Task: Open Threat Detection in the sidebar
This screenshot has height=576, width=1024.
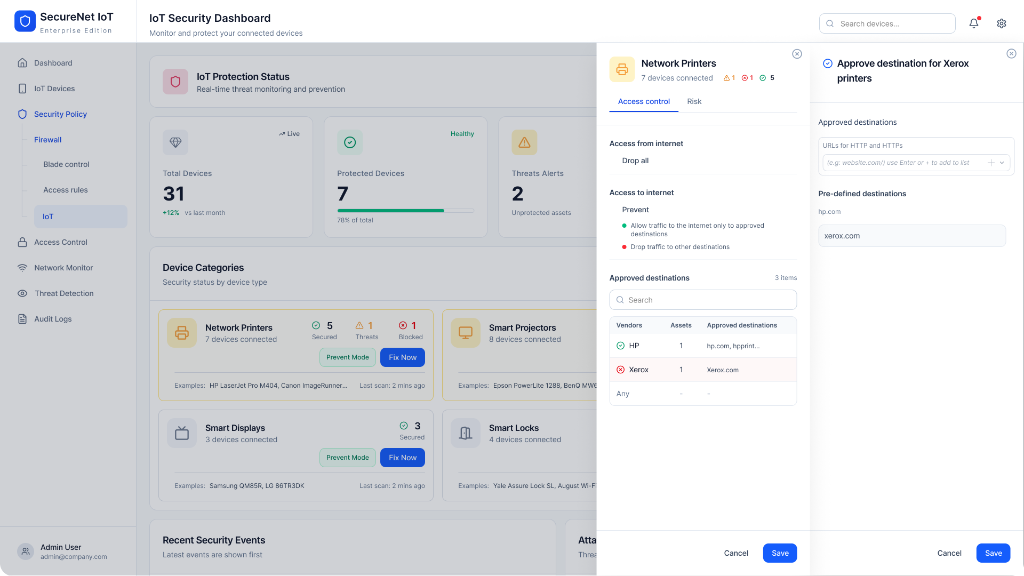Action: point(64,293)
